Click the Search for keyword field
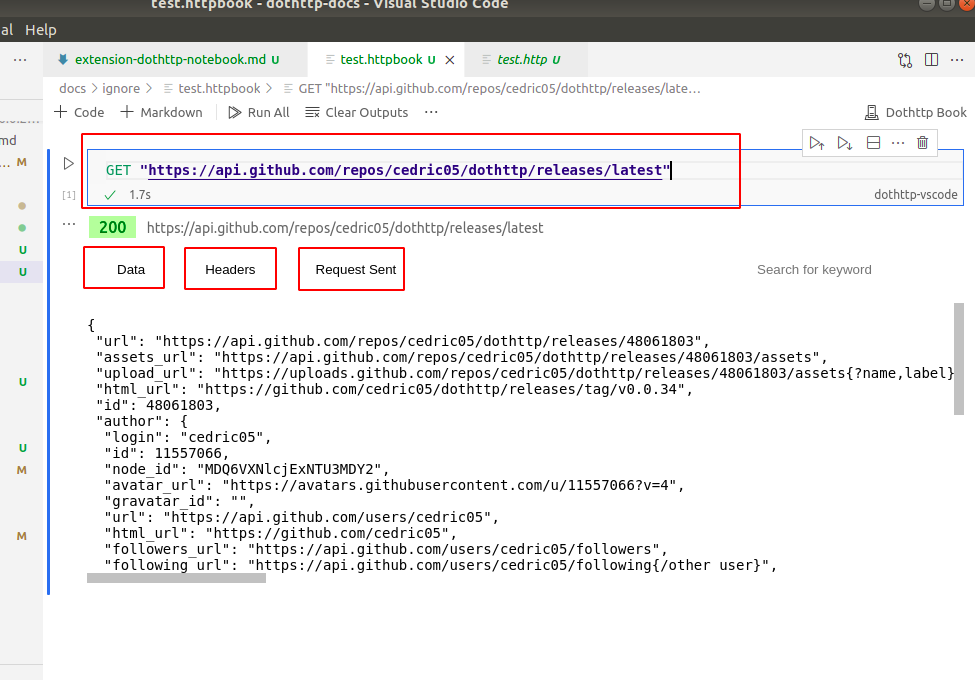The height and width of the screenshot is (680, 975). click(x=814, y=270)
